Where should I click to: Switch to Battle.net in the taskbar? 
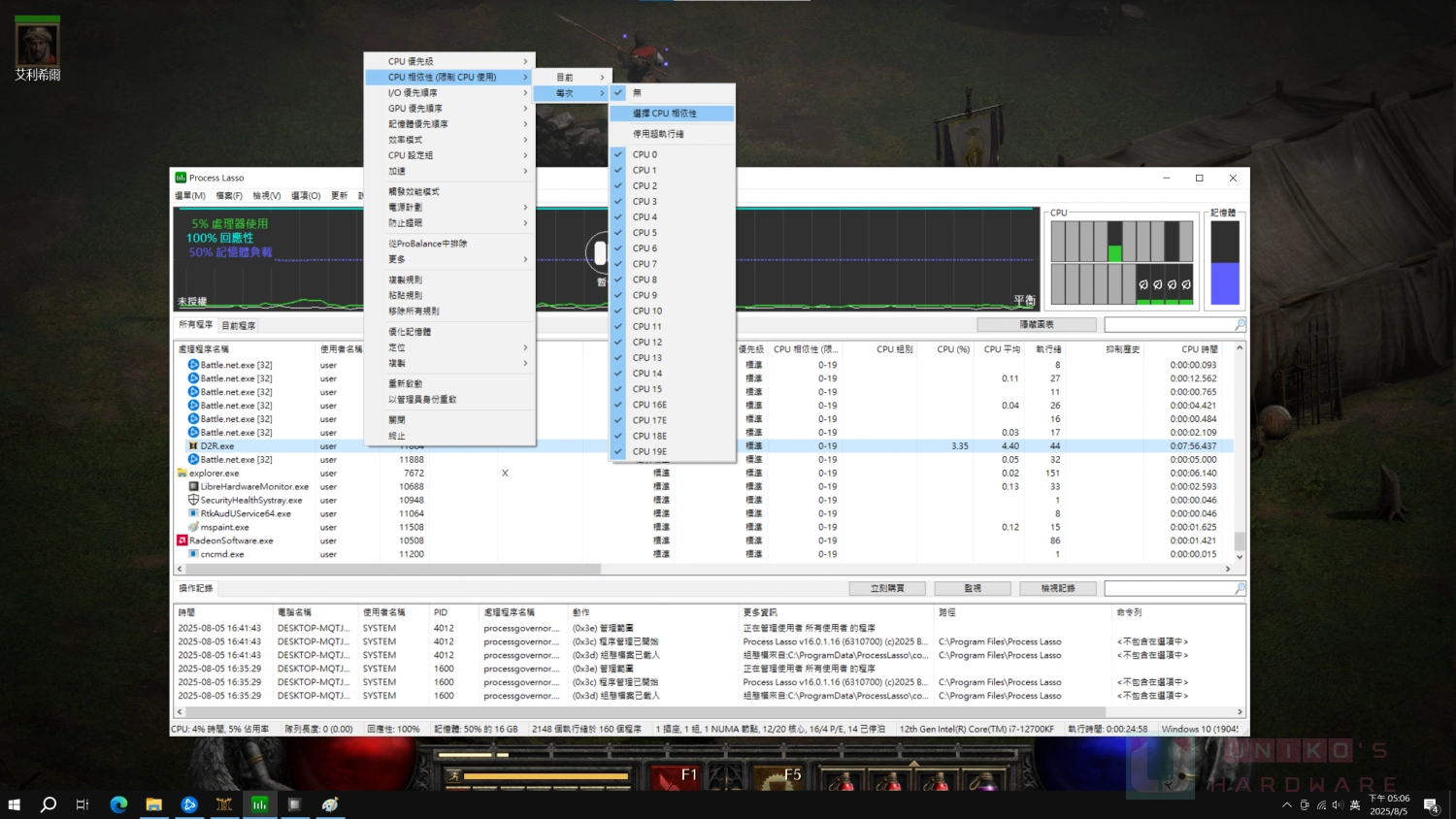pyautogui.click(x=189, y=804)
